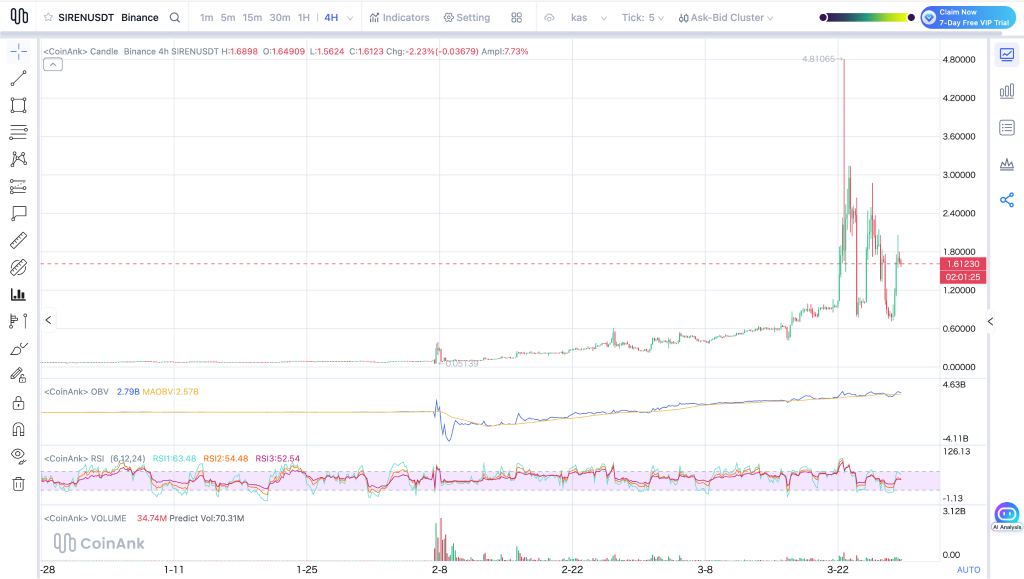Click the heatmap color gradient bar
The width and height of the screenshot is (1024, 579).
865,16
